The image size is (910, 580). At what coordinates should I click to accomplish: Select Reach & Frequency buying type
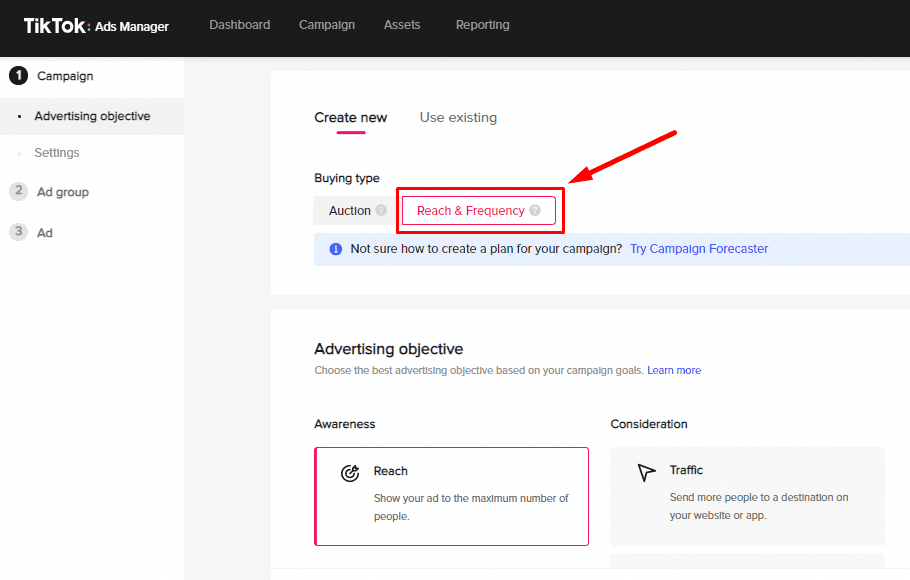click(x=471, y=211)
